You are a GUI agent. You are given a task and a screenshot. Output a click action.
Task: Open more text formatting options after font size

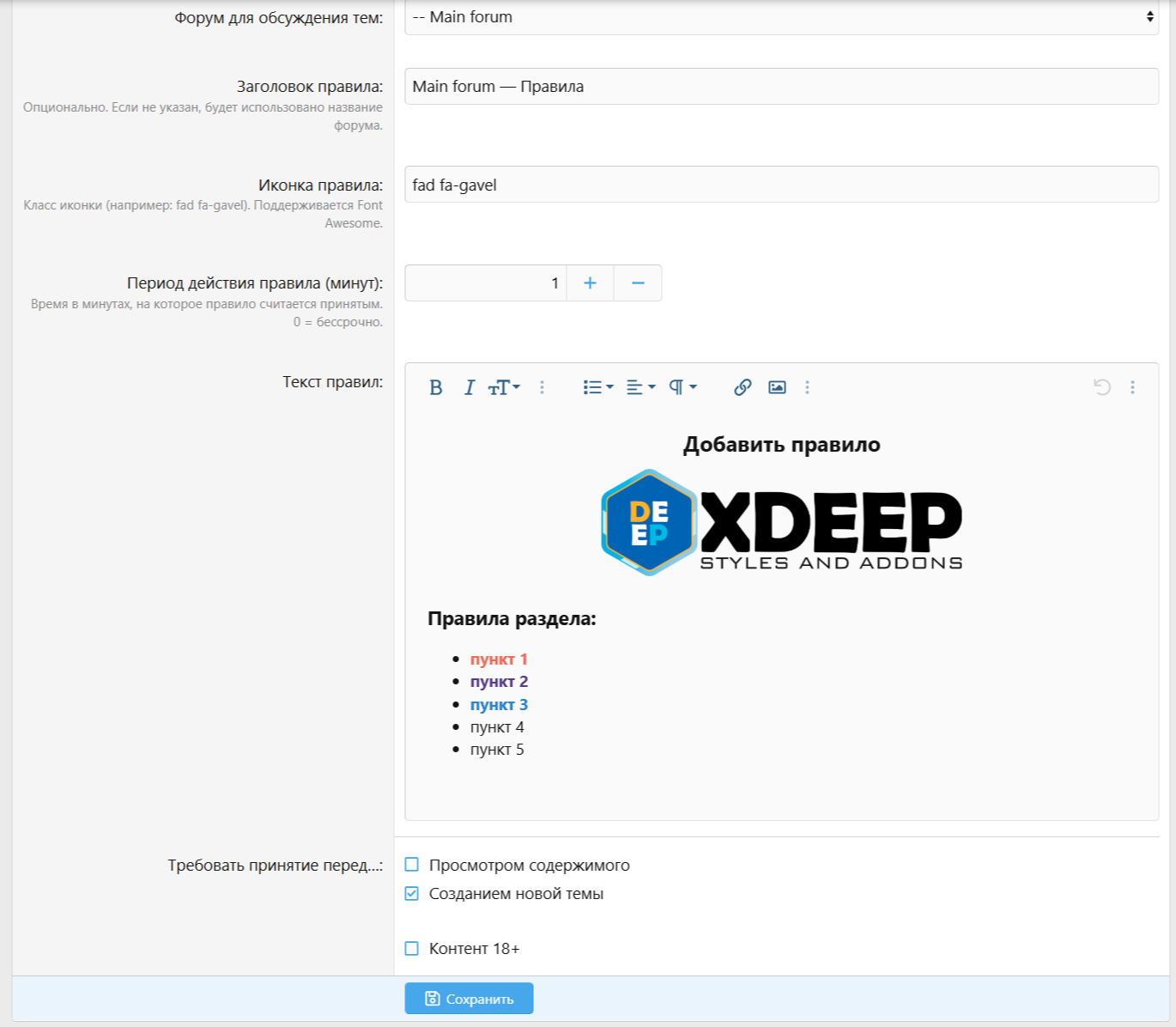click(x=542, y=387)
